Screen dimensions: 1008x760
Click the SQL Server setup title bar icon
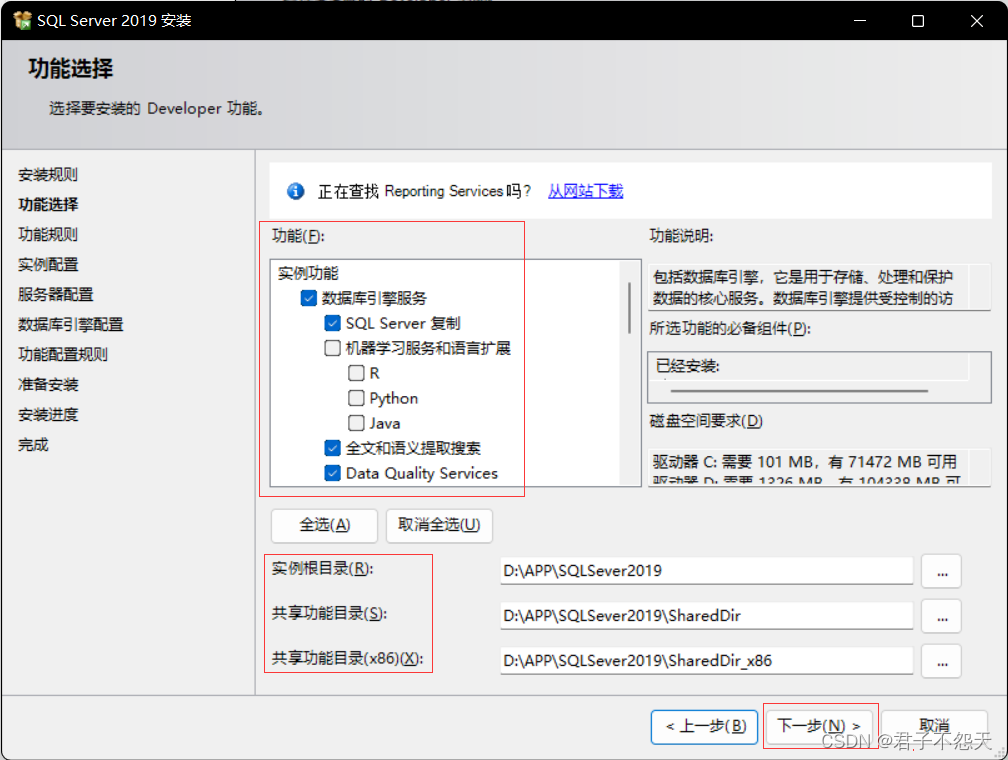tap(22, 21)
